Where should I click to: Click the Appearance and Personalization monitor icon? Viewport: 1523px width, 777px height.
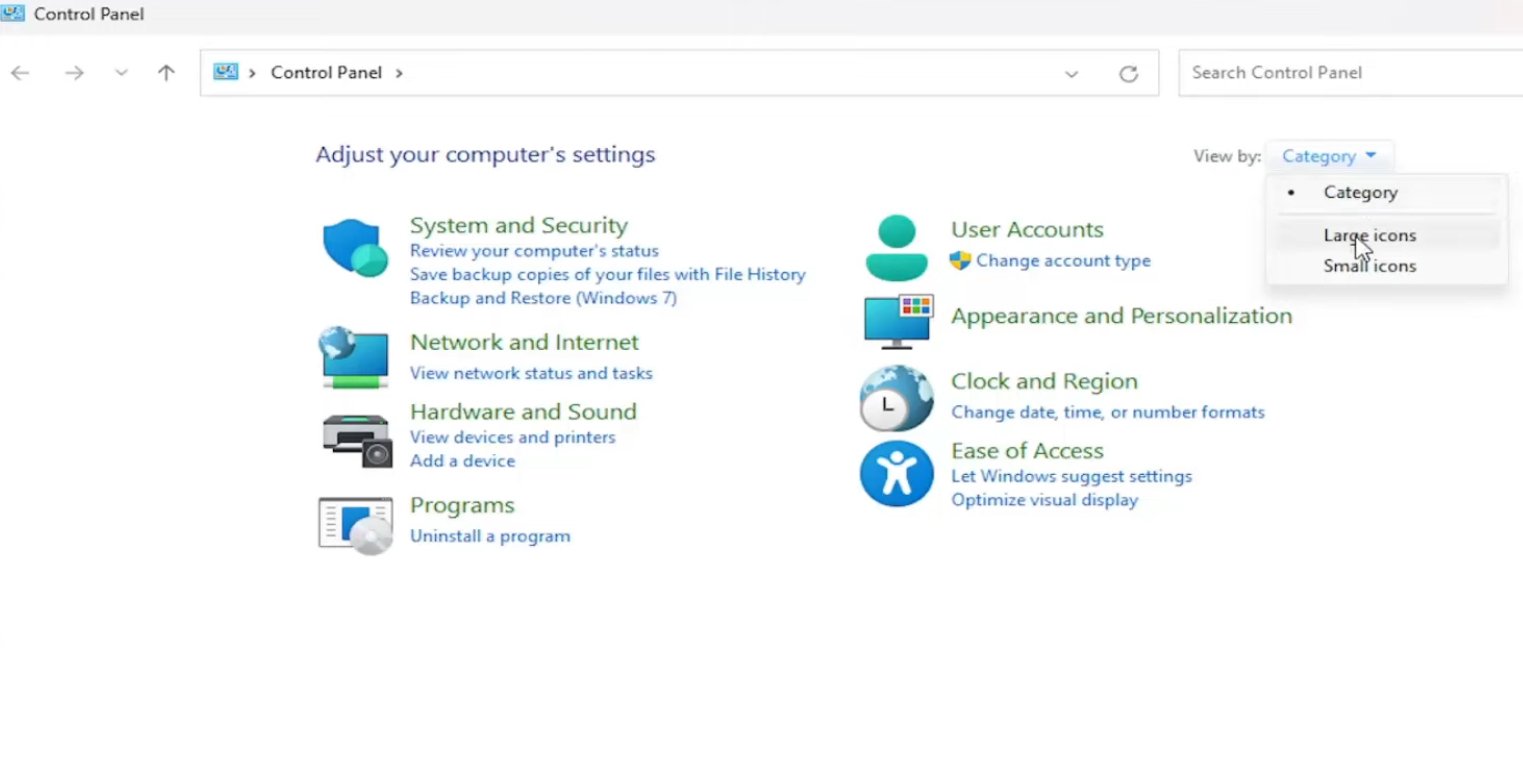point(898,321)
